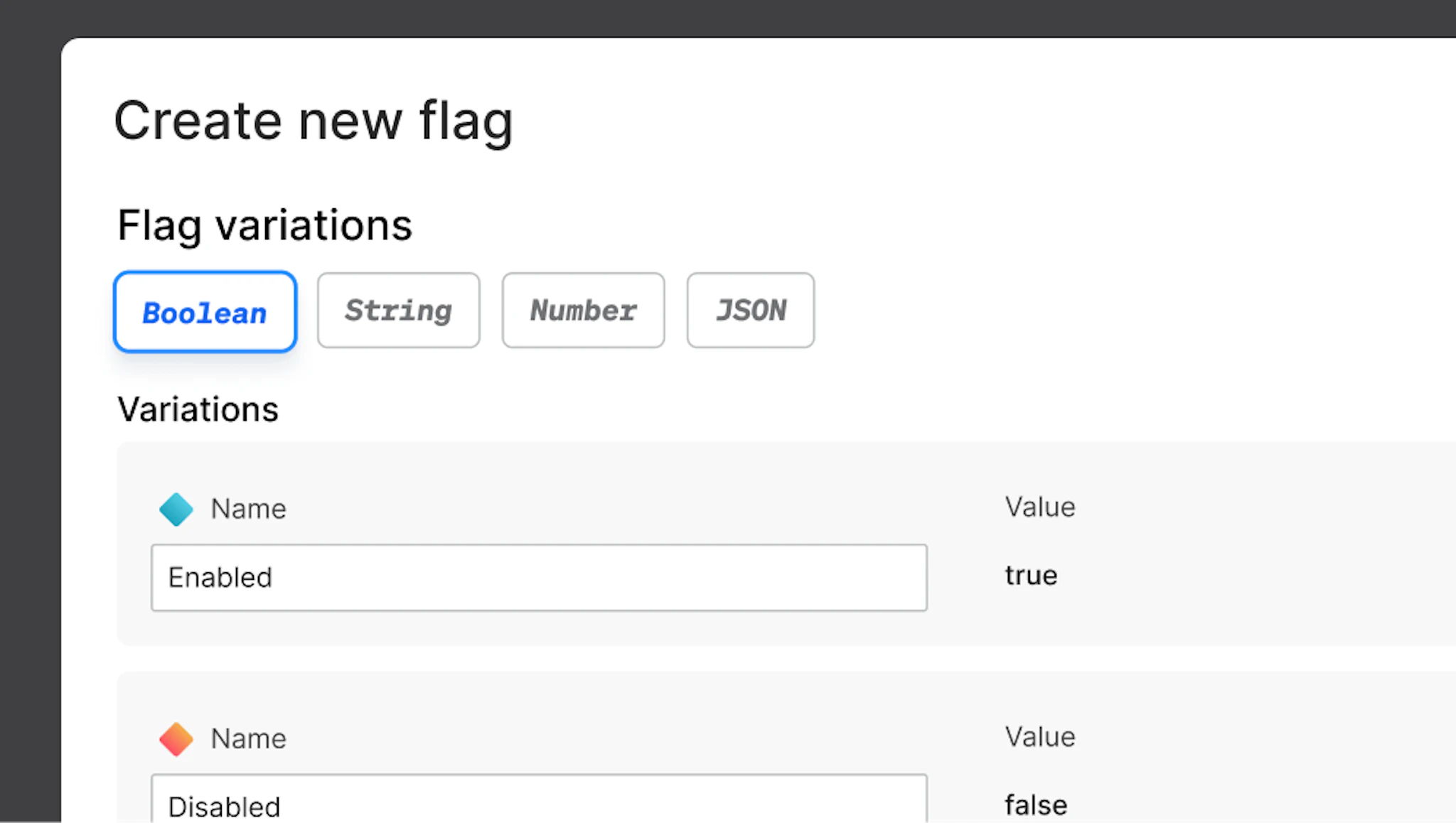This screenshot has width=1456, height=823.
Task: Click the teal diamond variation icon
Action: pos(176,510)
